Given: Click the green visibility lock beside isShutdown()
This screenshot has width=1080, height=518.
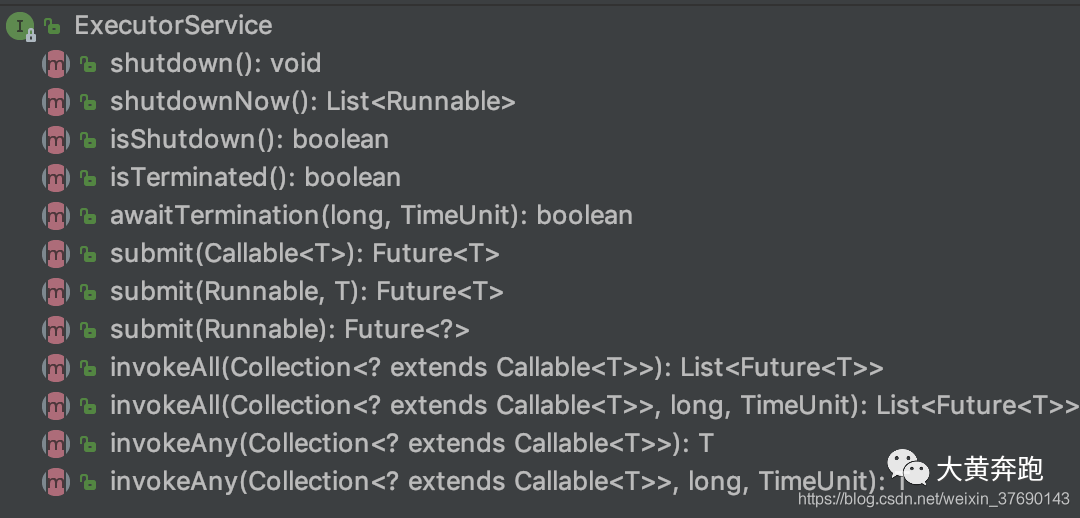Looking at the screenshot, I should [x=87, y=140].
